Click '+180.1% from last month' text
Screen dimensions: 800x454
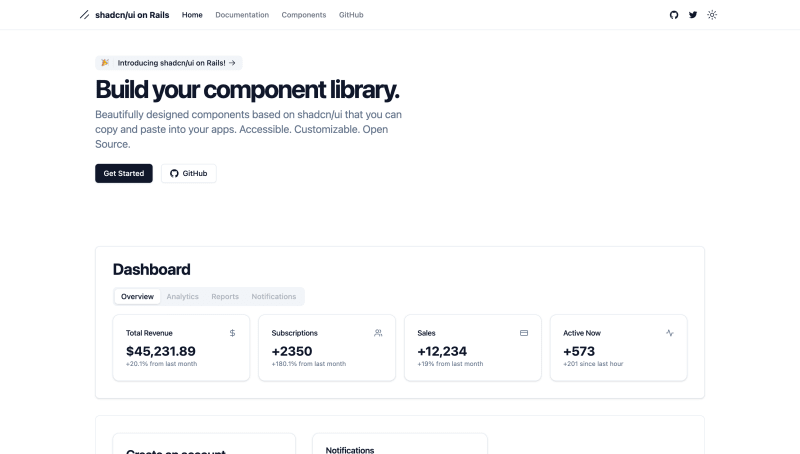click(309, 364)
